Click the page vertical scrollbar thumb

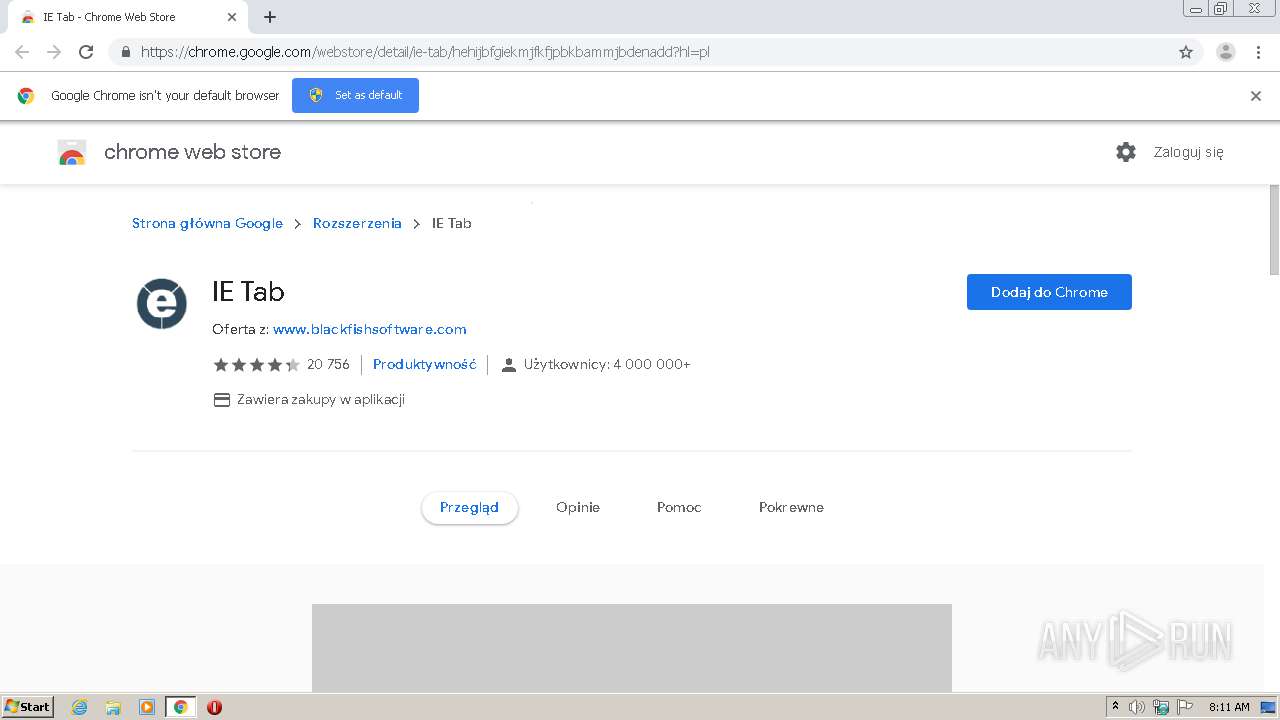1274,230
